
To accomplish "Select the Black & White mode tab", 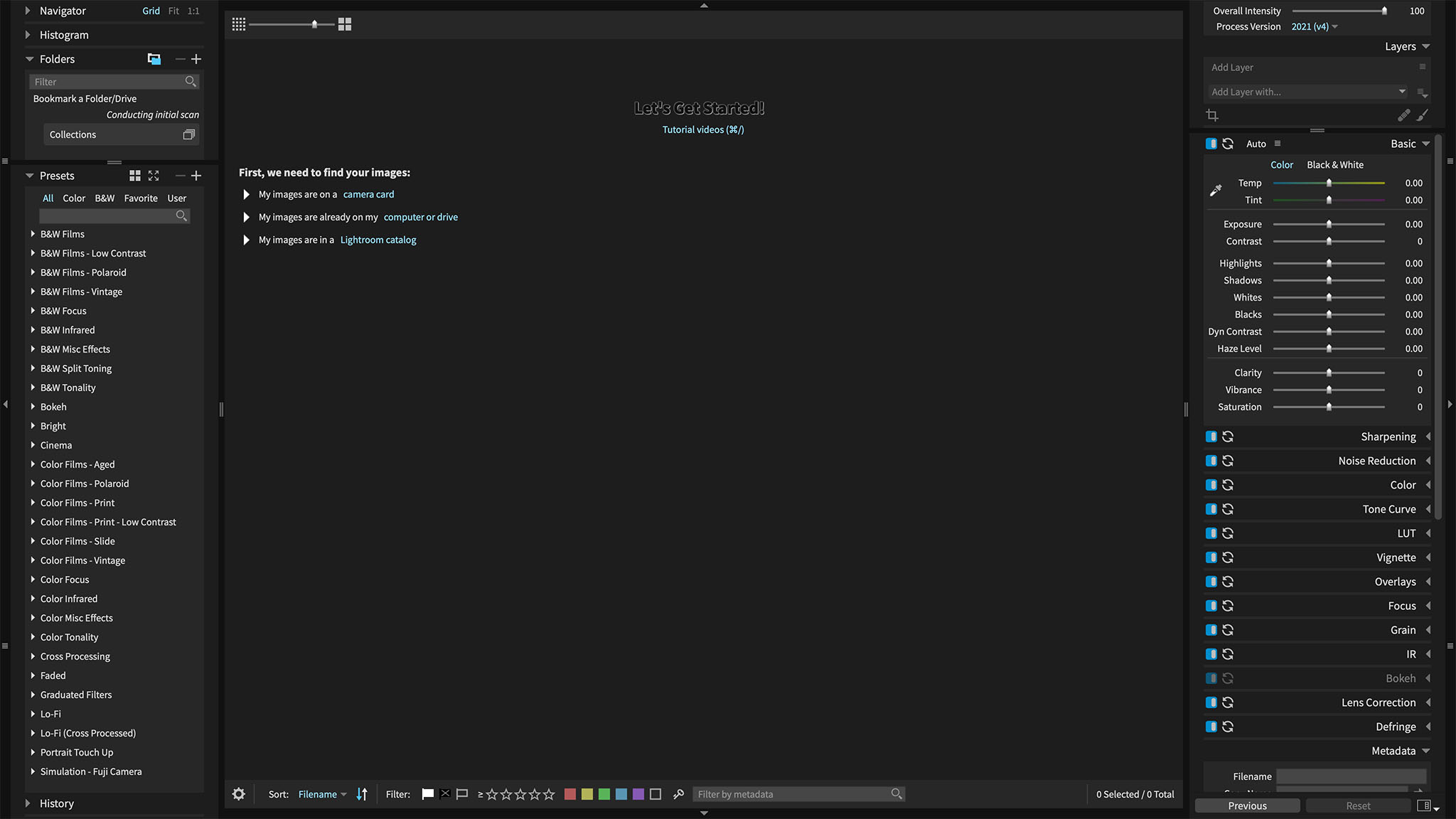I will point(1335,165).
